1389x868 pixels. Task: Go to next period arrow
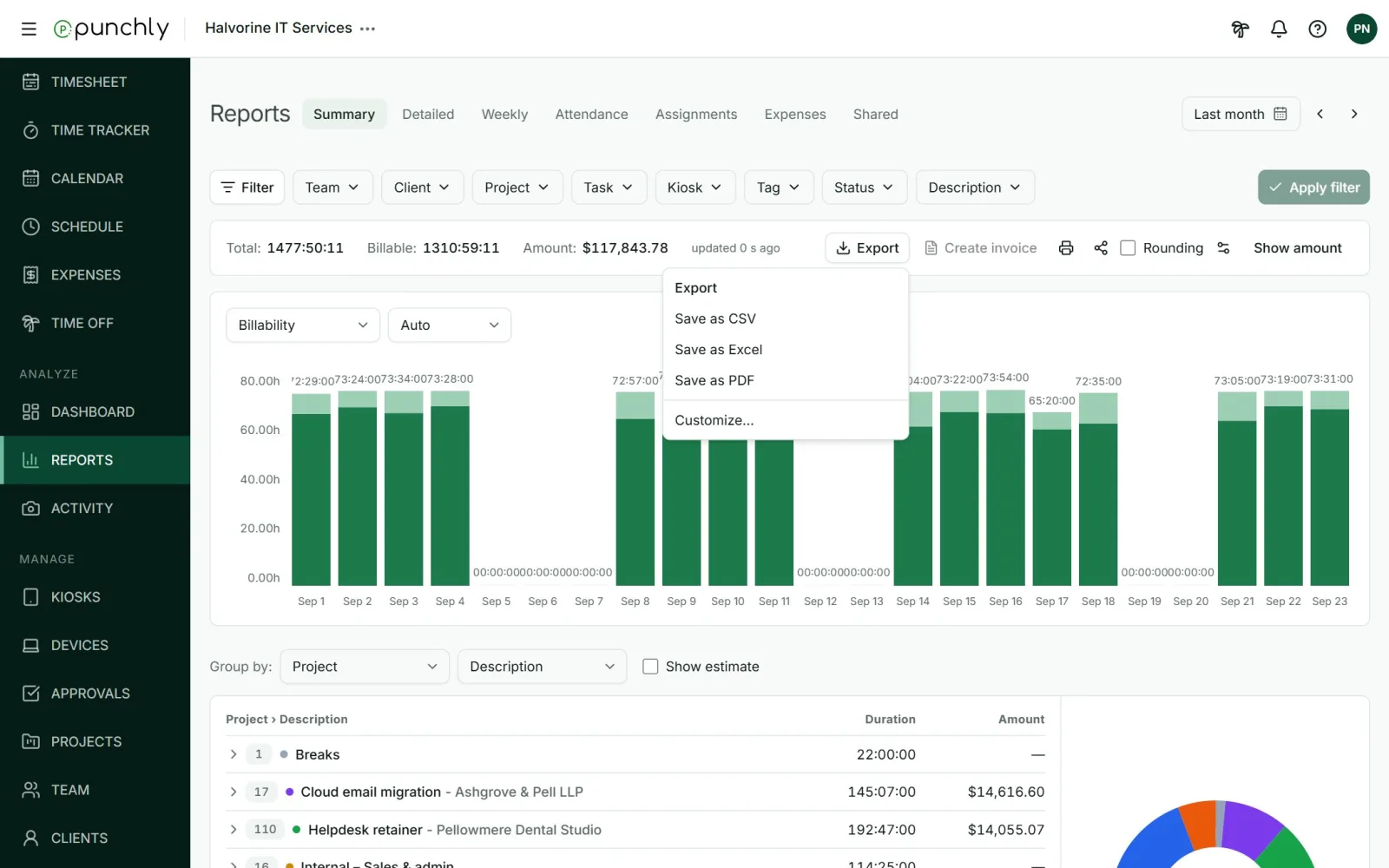tap(1354, 114)
